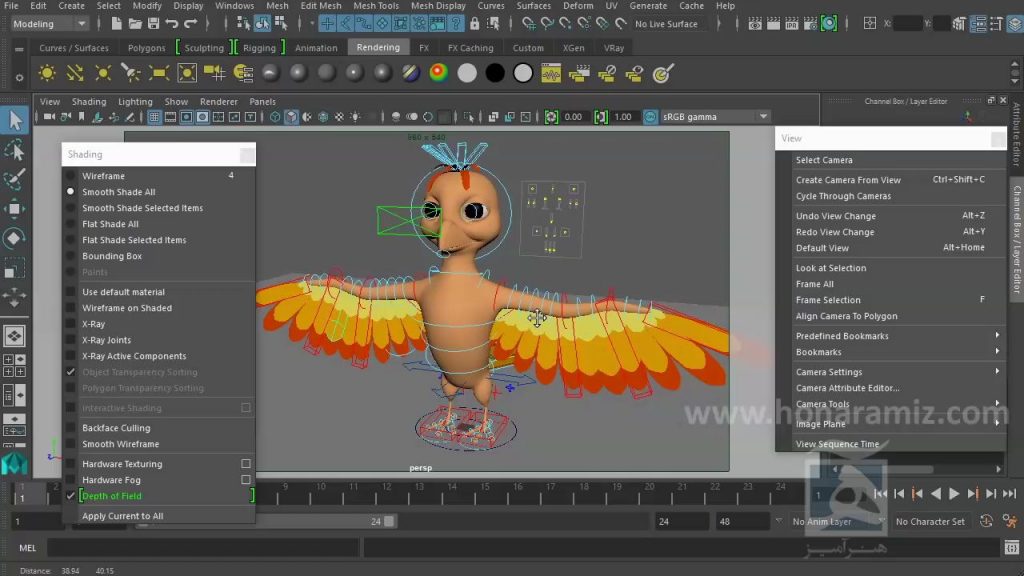The height and width of the screenshot is (576, 1024).
Task: Click the black sphere material shelf icon
Action: click(495, 73)
